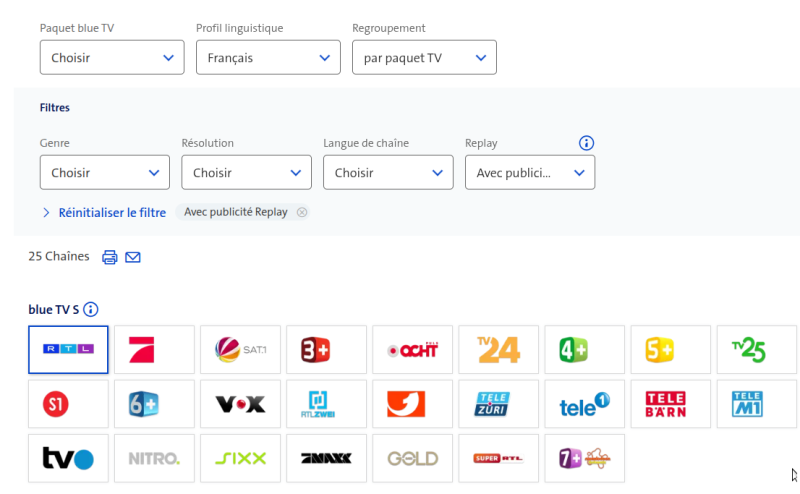Open the Paquet blue TV dropdown
800x494 pixels.
[x=112, y=58]
